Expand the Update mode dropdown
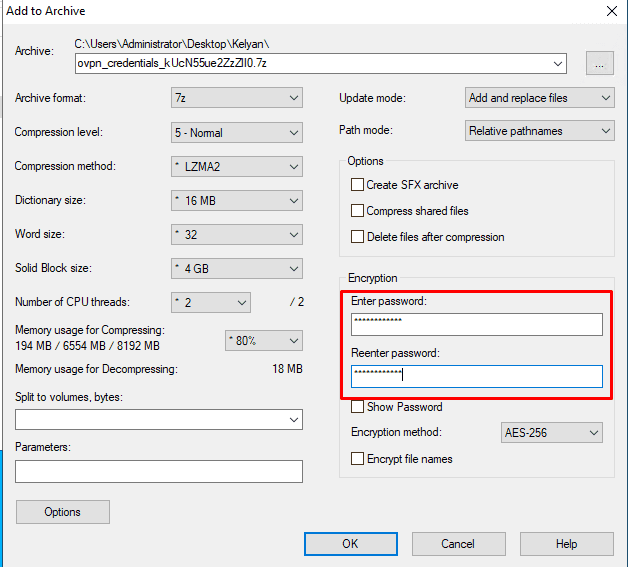 pyautogui.click(x=540, y=98)
